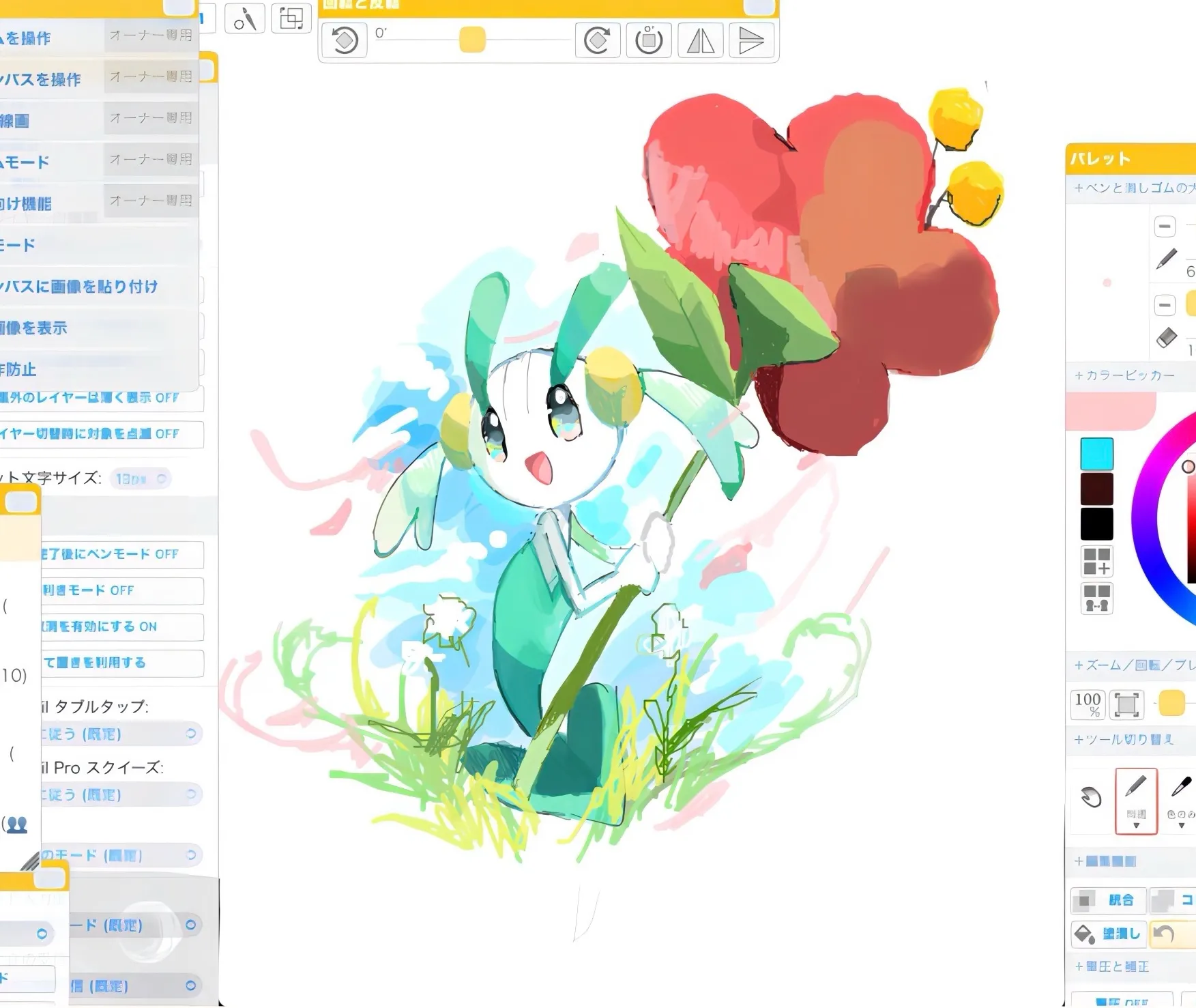Select the highlighted pen tool
This screenshot has height=1008, width=1196.
1136,801
